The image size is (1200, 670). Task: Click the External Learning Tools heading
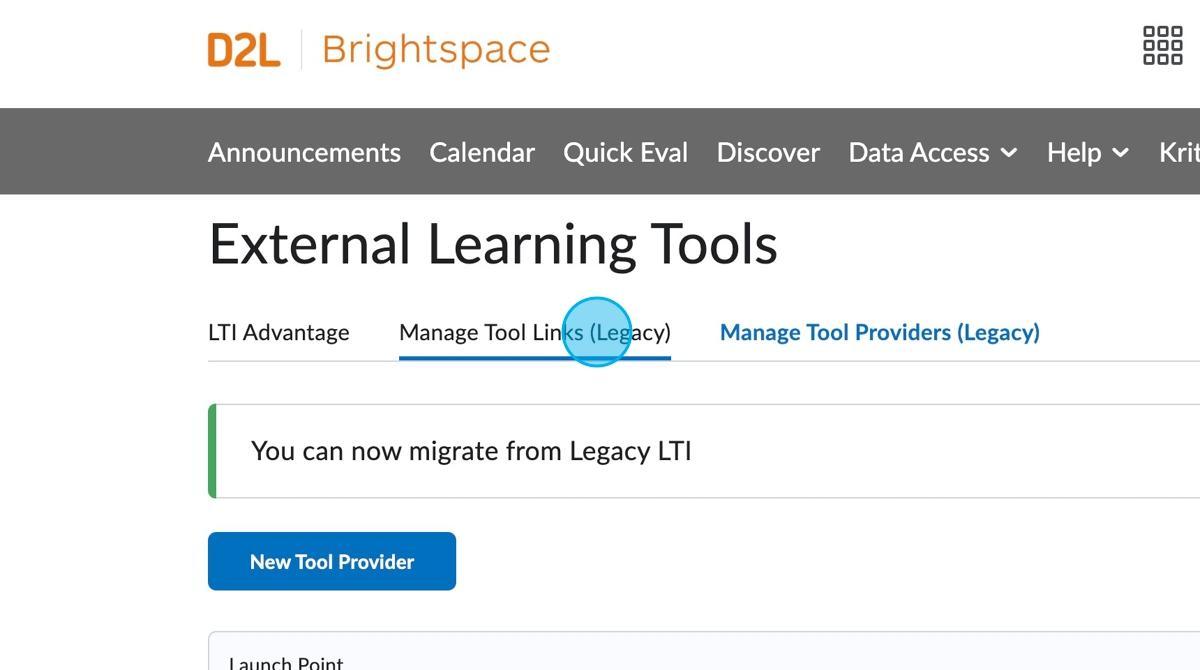pyautogui.click(x=492, y=244)
